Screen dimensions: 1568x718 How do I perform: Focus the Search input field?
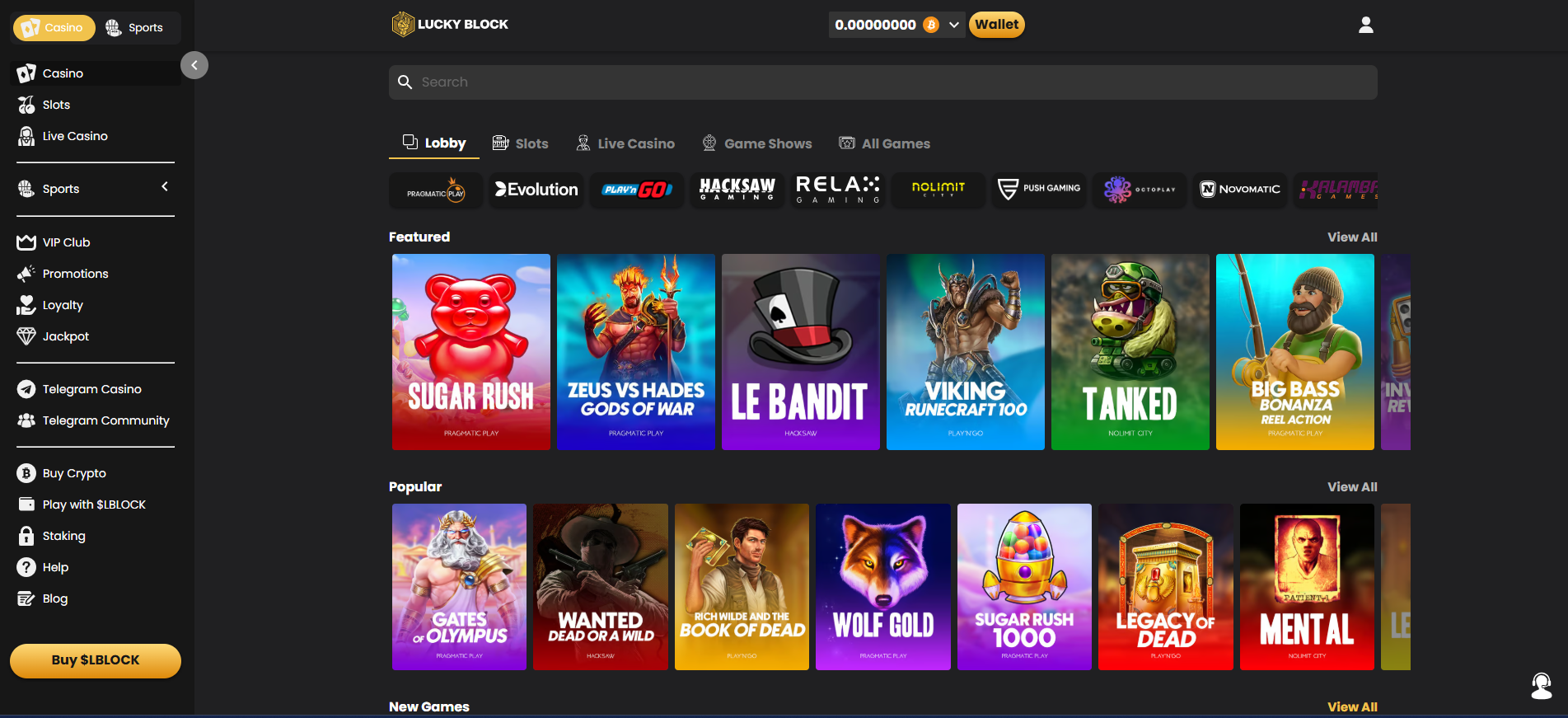[883, 82]
